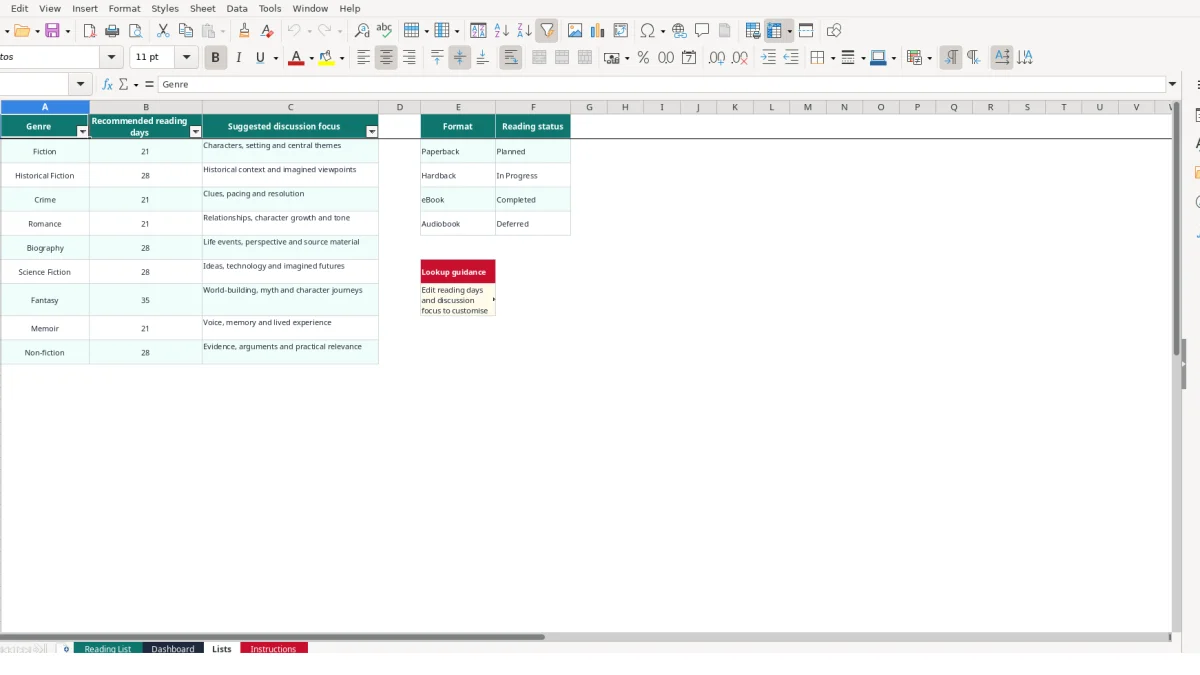This screenshot has height=675, width=1200.
Task: Toggle Center Horizontally alignment
Action: tap(386, 58)
